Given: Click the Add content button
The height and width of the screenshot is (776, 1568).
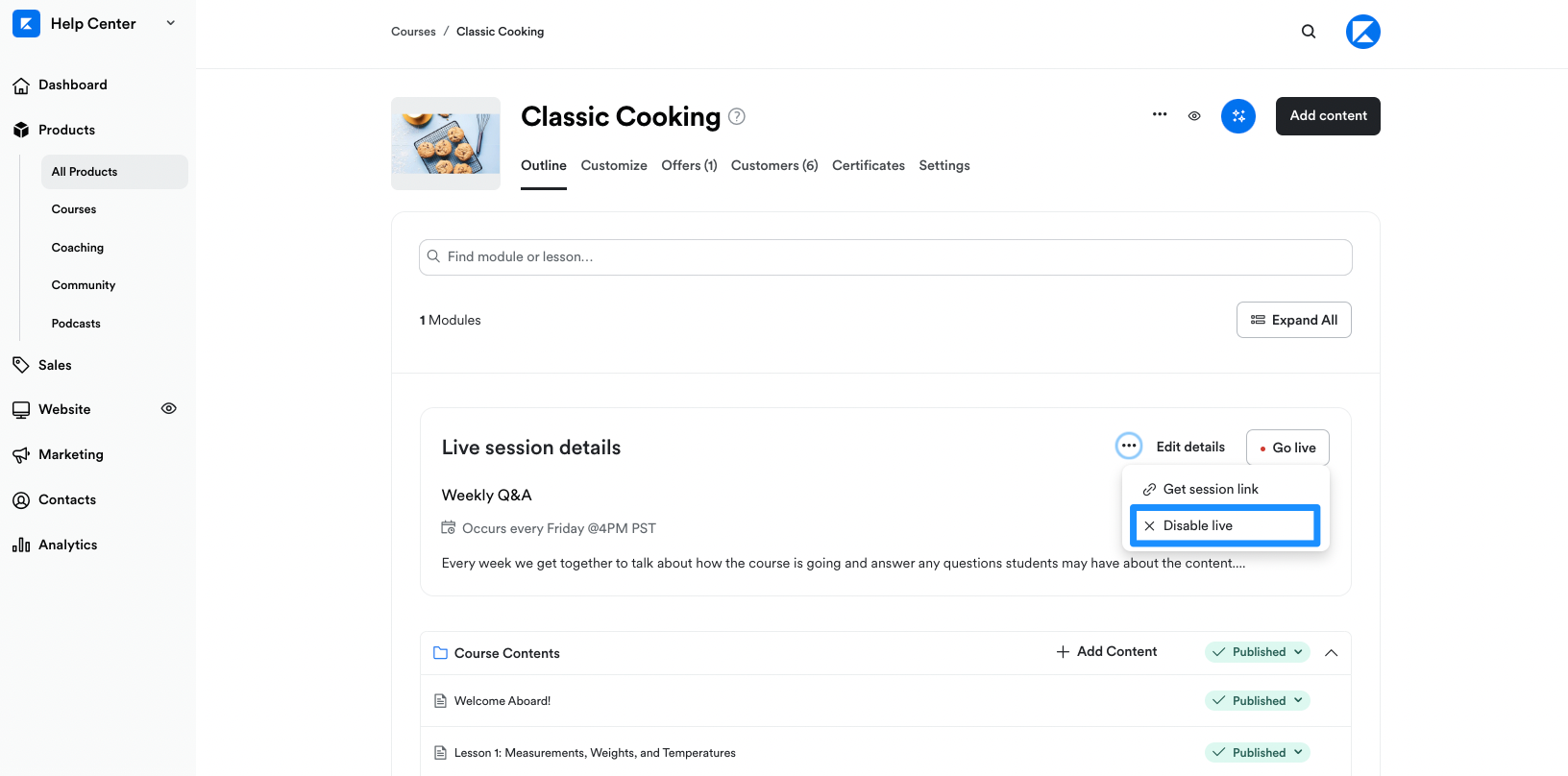Looking at the screenshot, I should point(1328,116).
